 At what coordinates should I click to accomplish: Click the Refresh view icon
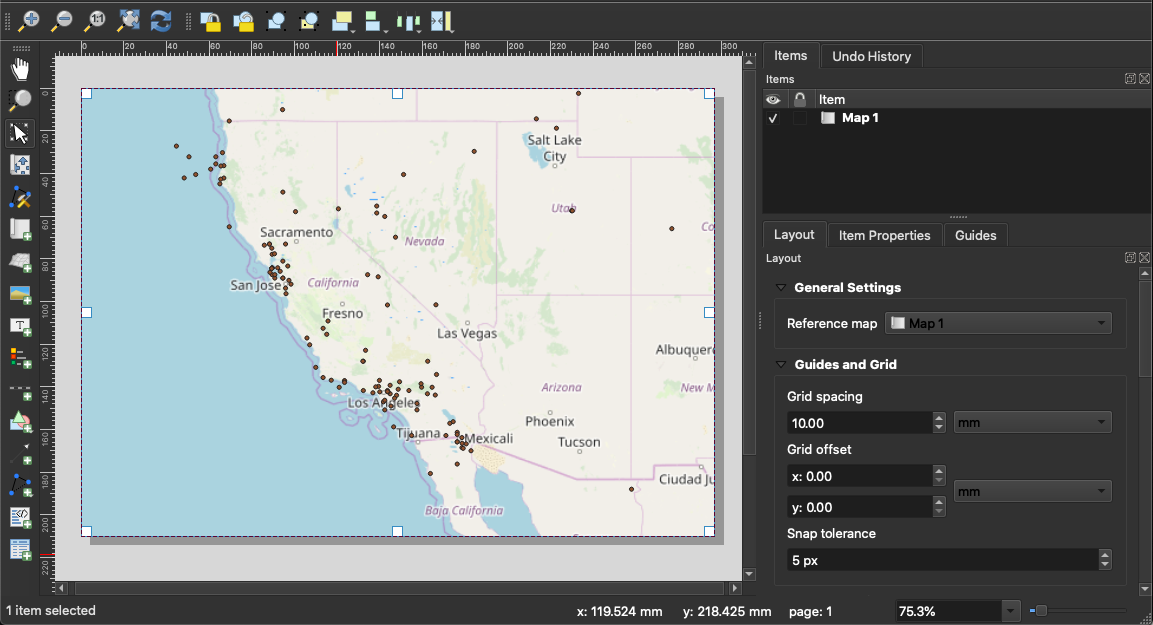tap(161, 19)
